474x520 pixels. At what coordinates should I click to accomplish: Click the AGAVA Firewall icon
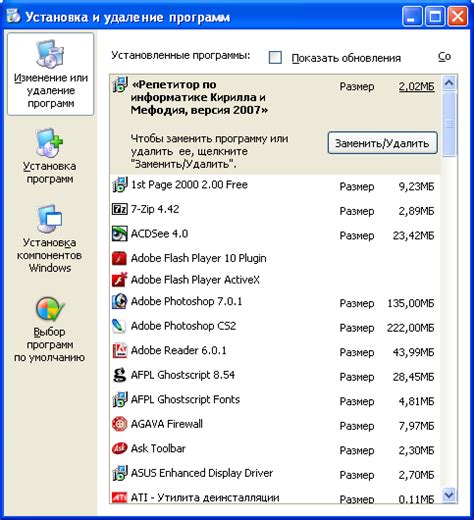(119, 424)
